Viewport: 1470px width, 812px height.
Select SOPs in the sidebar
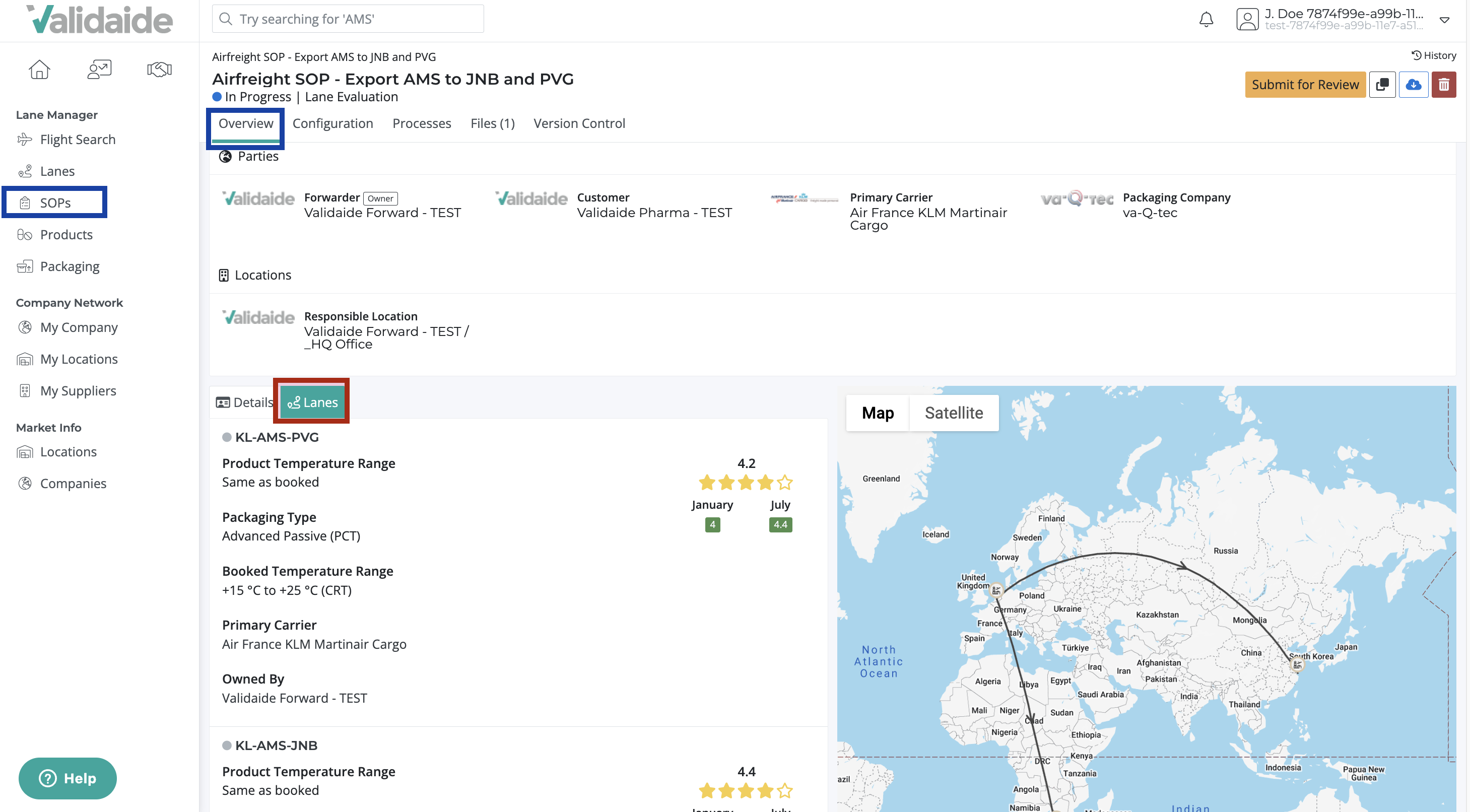click(x=55, y=202)
